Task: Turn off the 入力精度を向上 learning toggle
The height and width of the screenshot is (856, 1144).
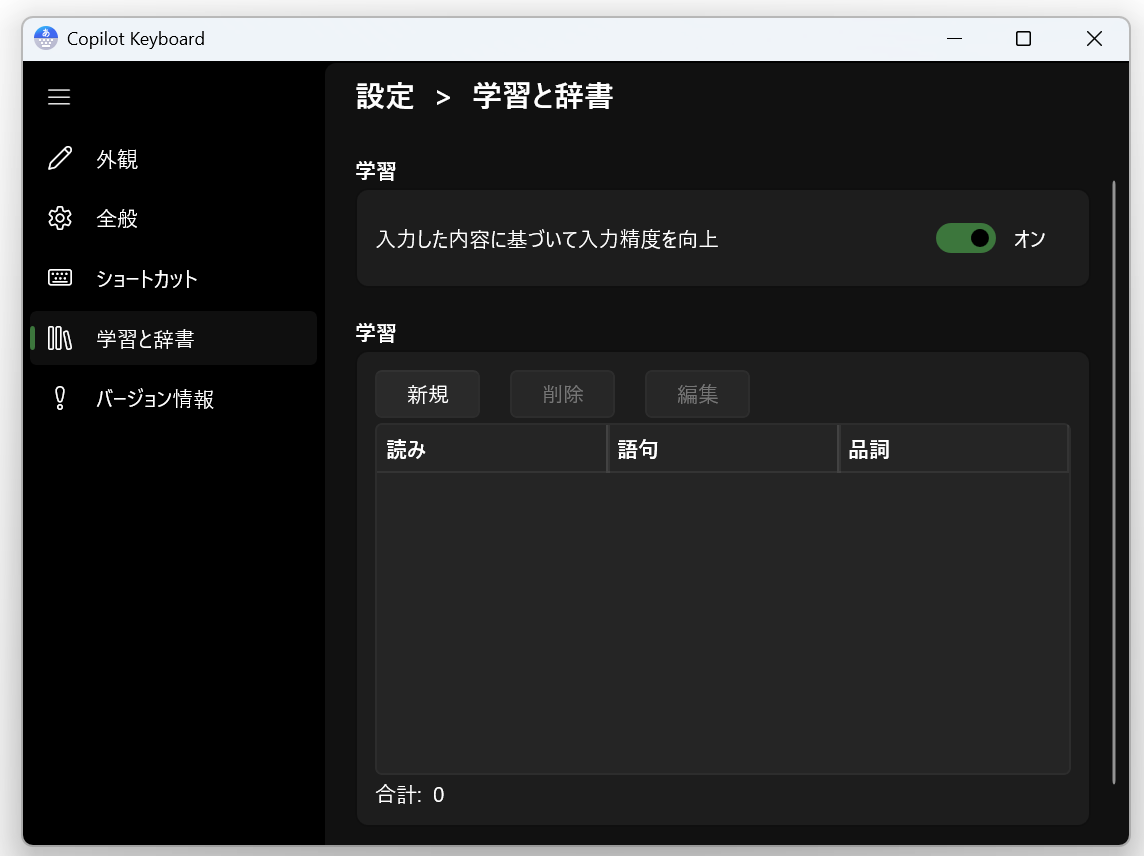Action: pos(965,239)
